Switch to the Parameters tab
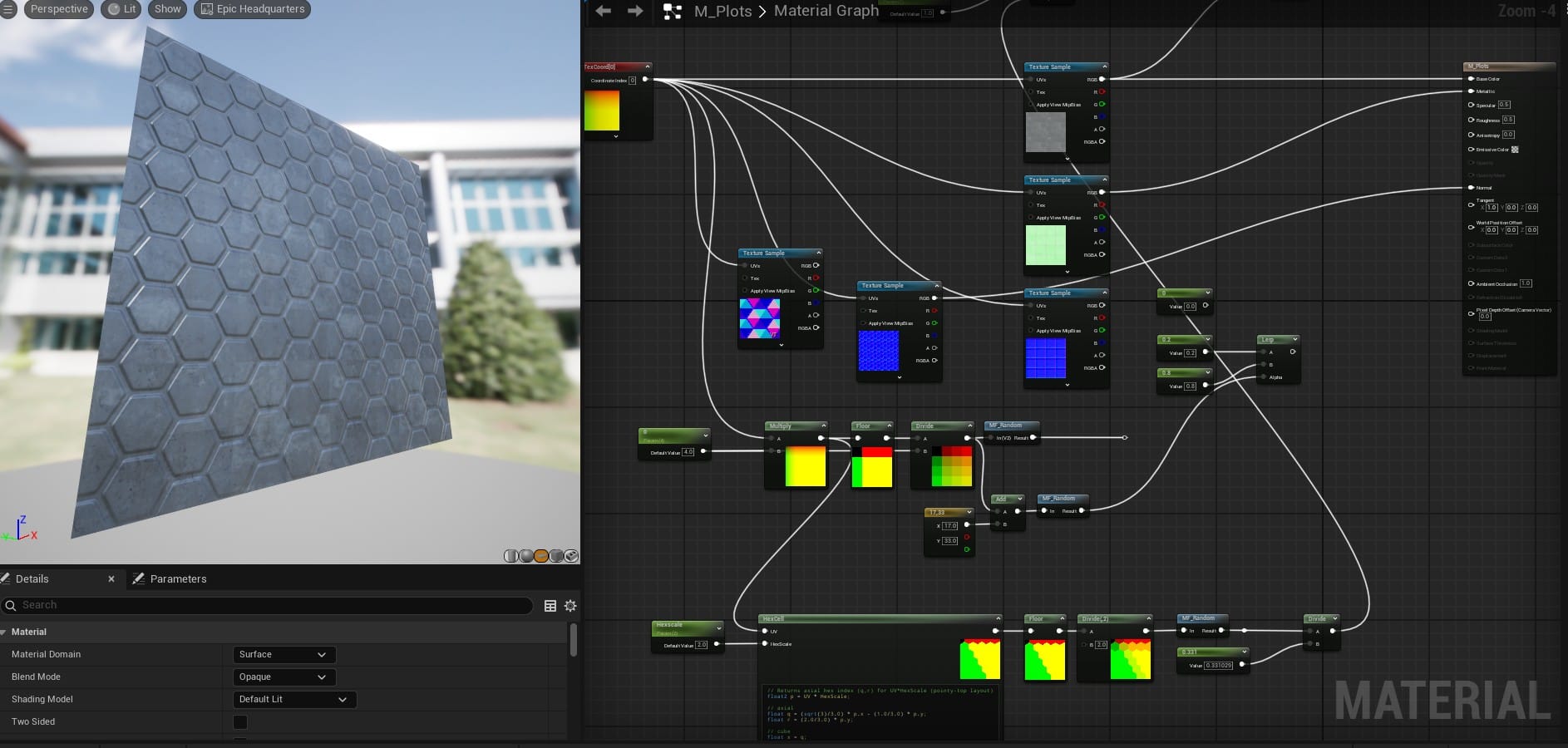This screenshot has height=748, width=1568. tap(177, 579)
